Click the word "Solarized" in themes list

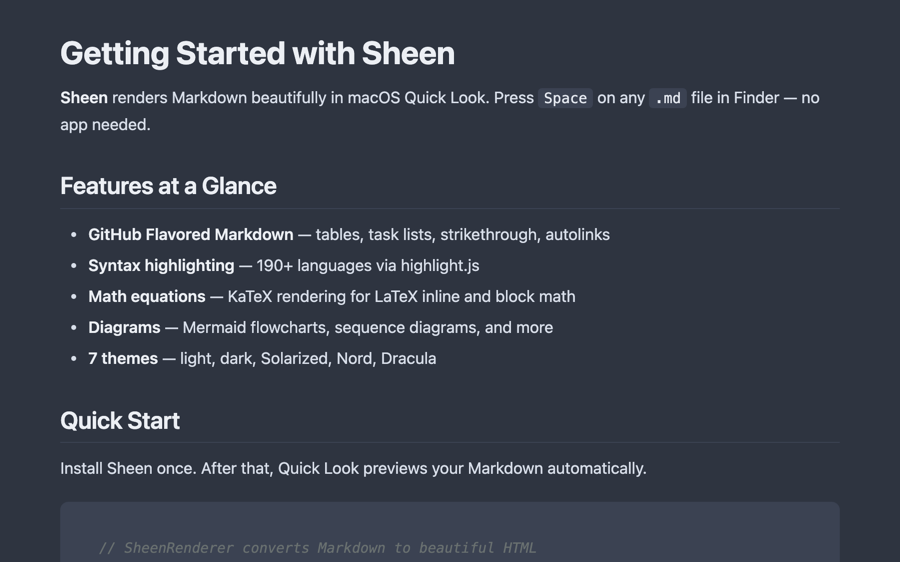(294, 359)
